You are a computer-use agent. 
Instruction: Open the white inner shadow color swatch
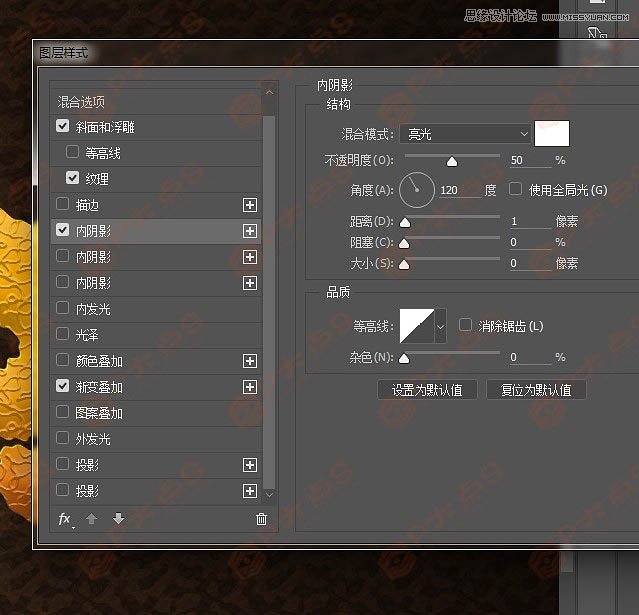click(552, 133)
